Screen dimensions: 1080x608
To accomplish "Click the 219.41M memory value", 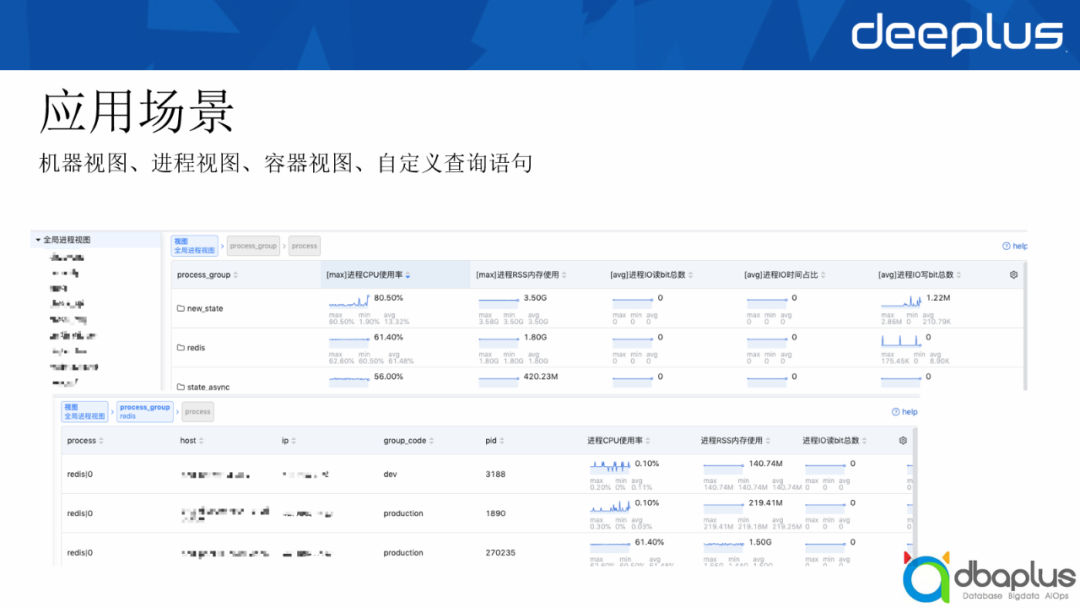I will tap(766, 503).
